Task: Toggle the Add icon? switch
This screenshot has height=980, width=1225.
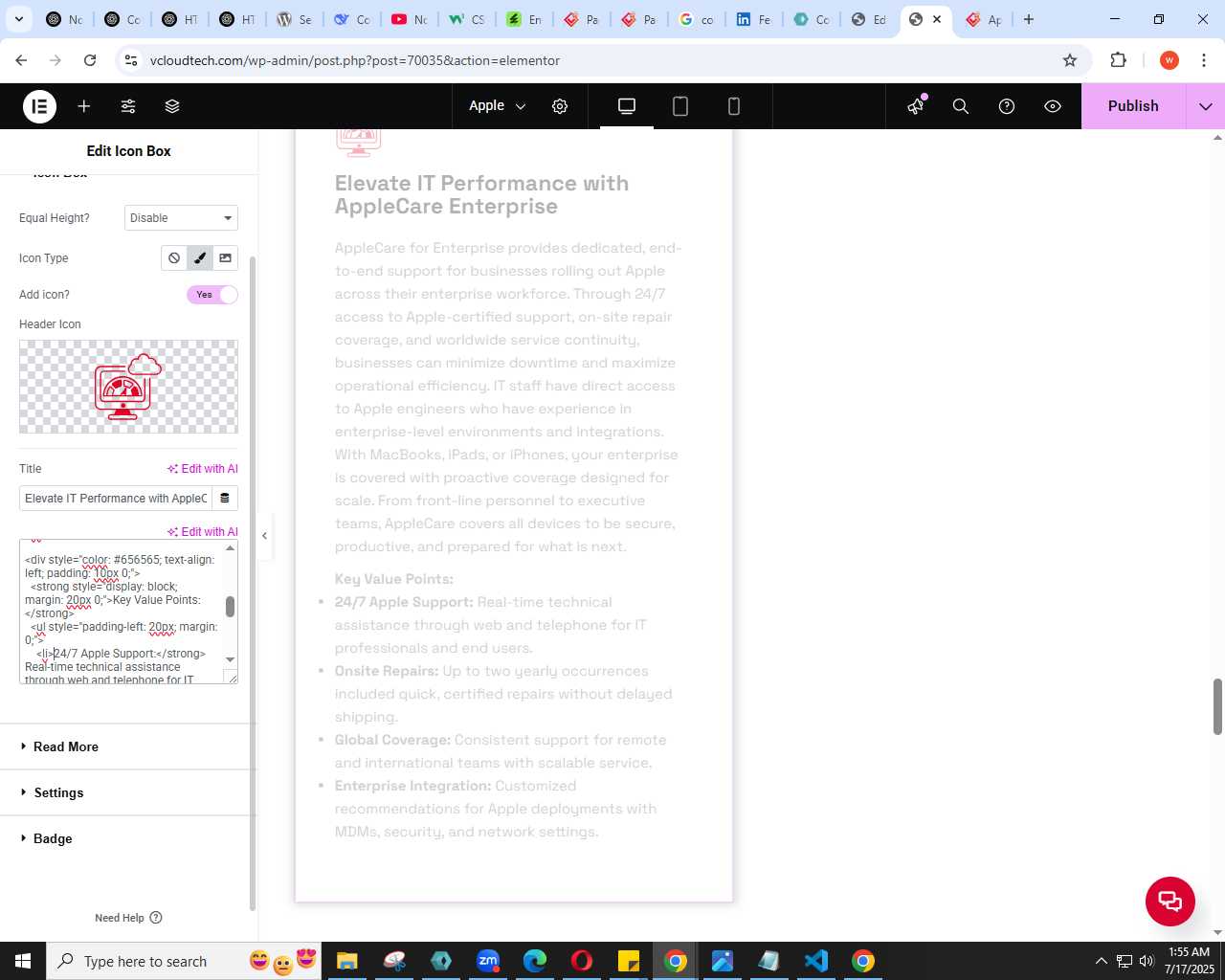Action: point(212,295)
